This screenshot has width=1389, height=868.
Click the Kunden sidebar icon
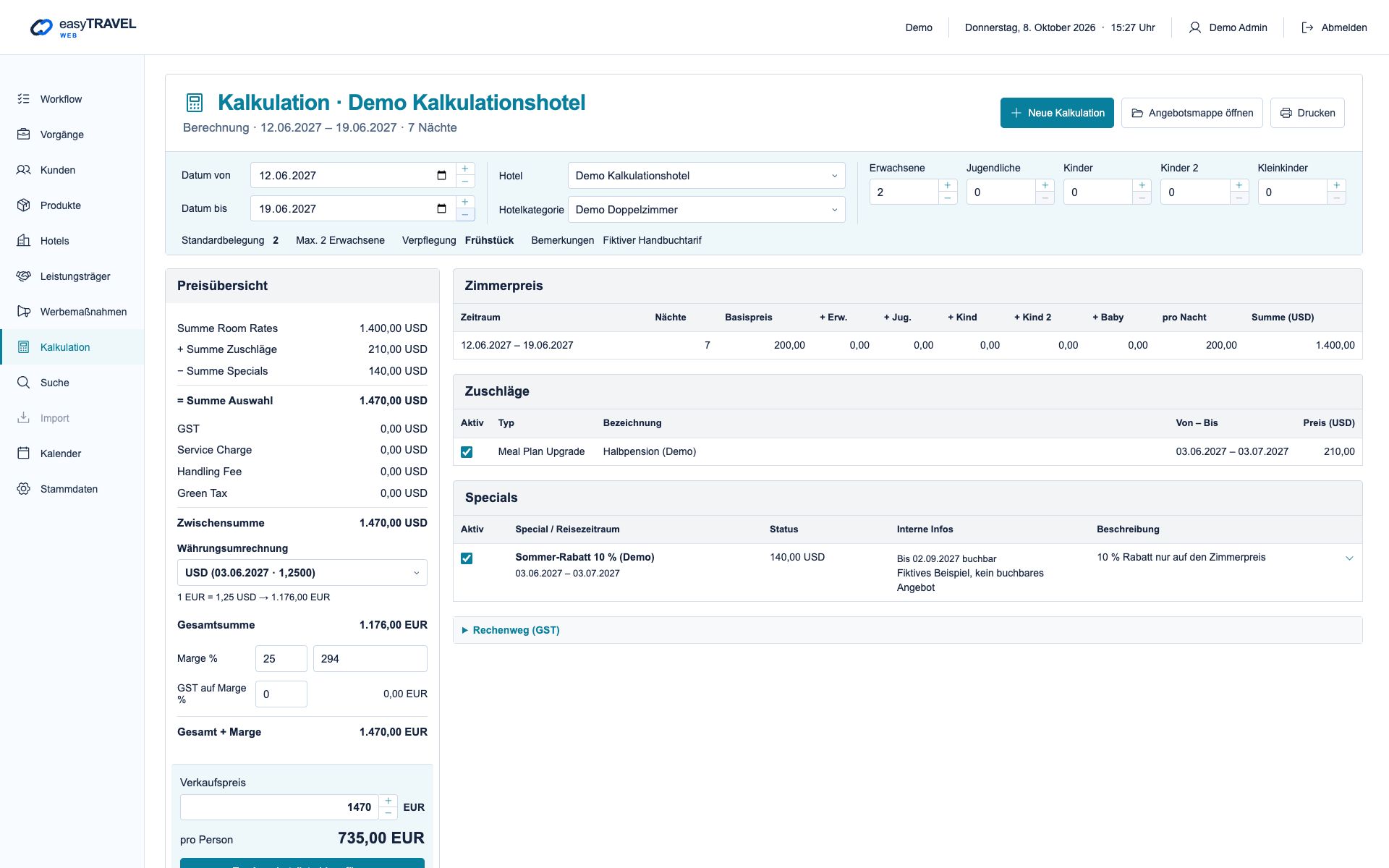(x=24, y=170)
